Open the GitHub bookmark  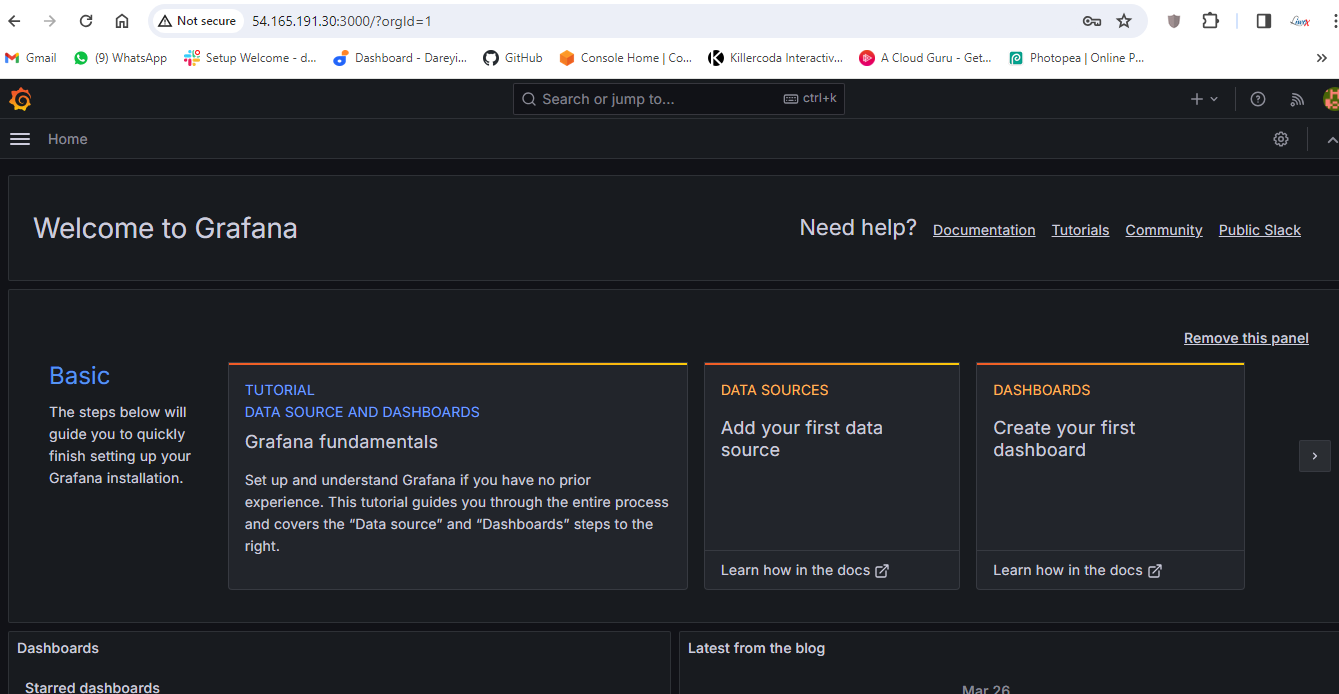click(513, 58)
